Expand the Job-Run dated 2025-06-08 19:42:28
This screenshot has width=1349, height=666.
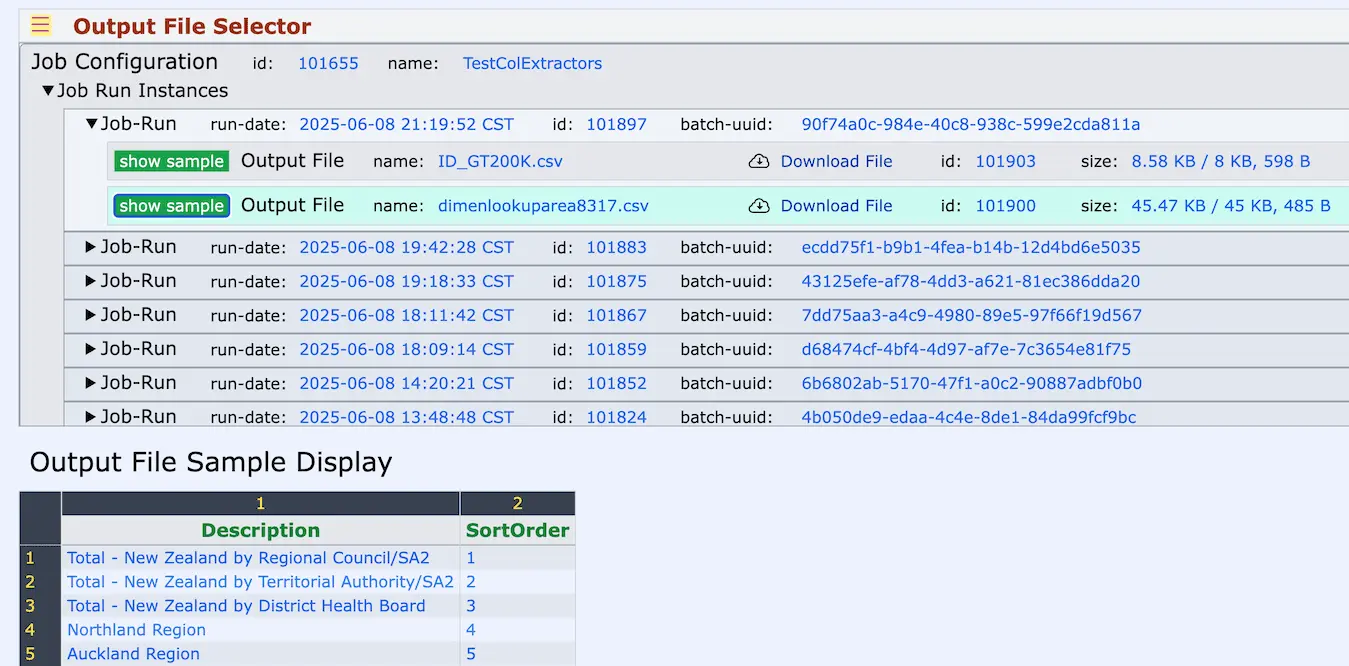point(92,247)
